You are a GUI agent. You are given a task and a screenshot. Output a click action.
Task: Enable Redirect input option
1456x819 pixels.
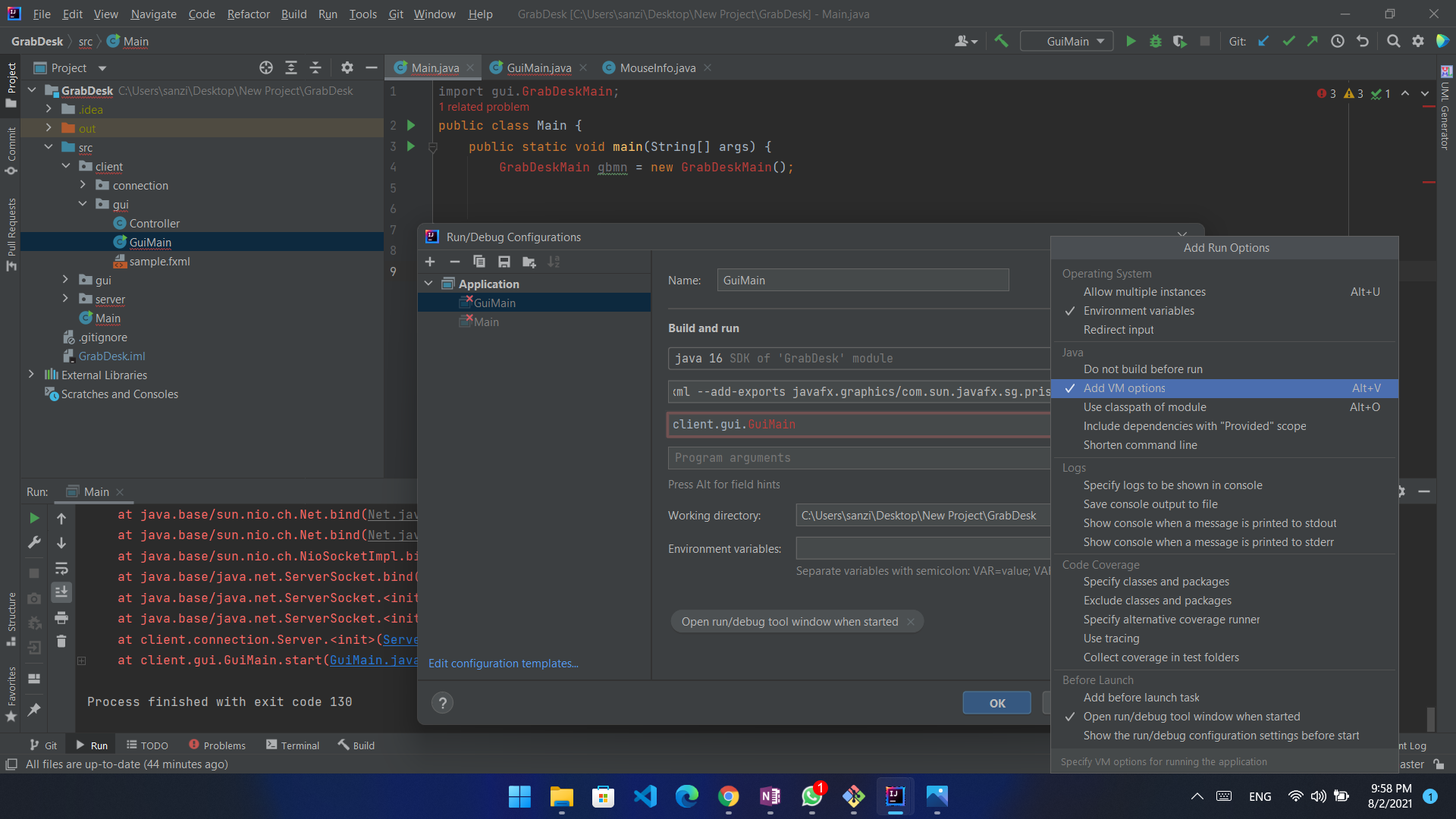[1224, 330]
